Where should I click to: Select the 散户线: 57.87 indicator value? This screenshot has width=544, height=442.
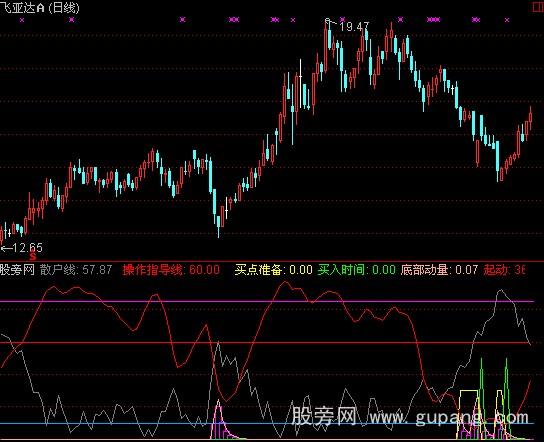point(76,270)
